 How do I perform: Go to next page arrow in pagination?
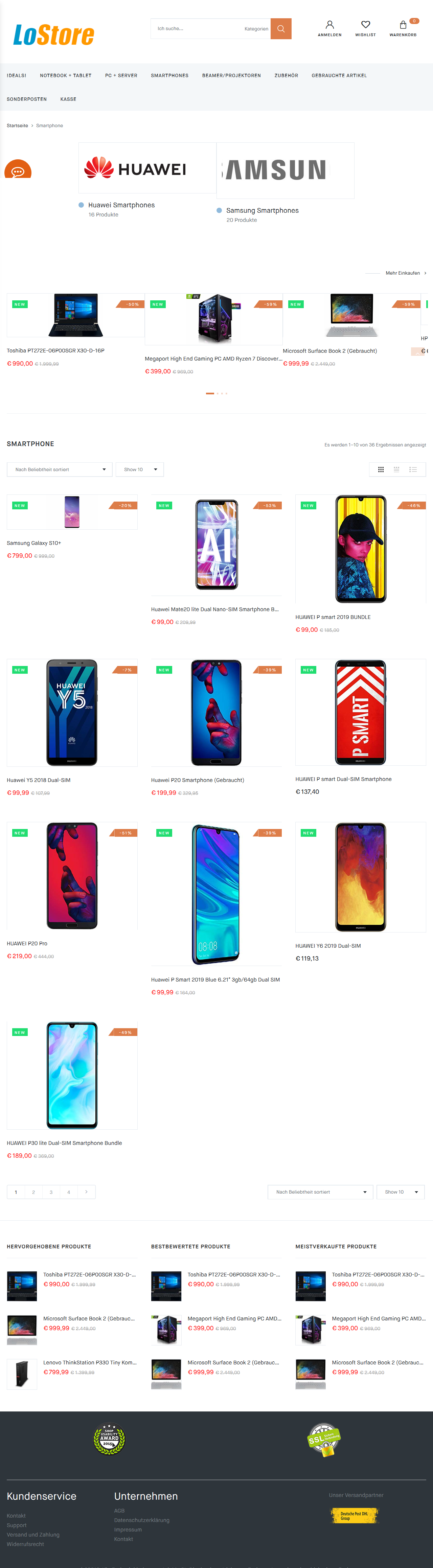pyautogui.click(x=87, y=1192)
